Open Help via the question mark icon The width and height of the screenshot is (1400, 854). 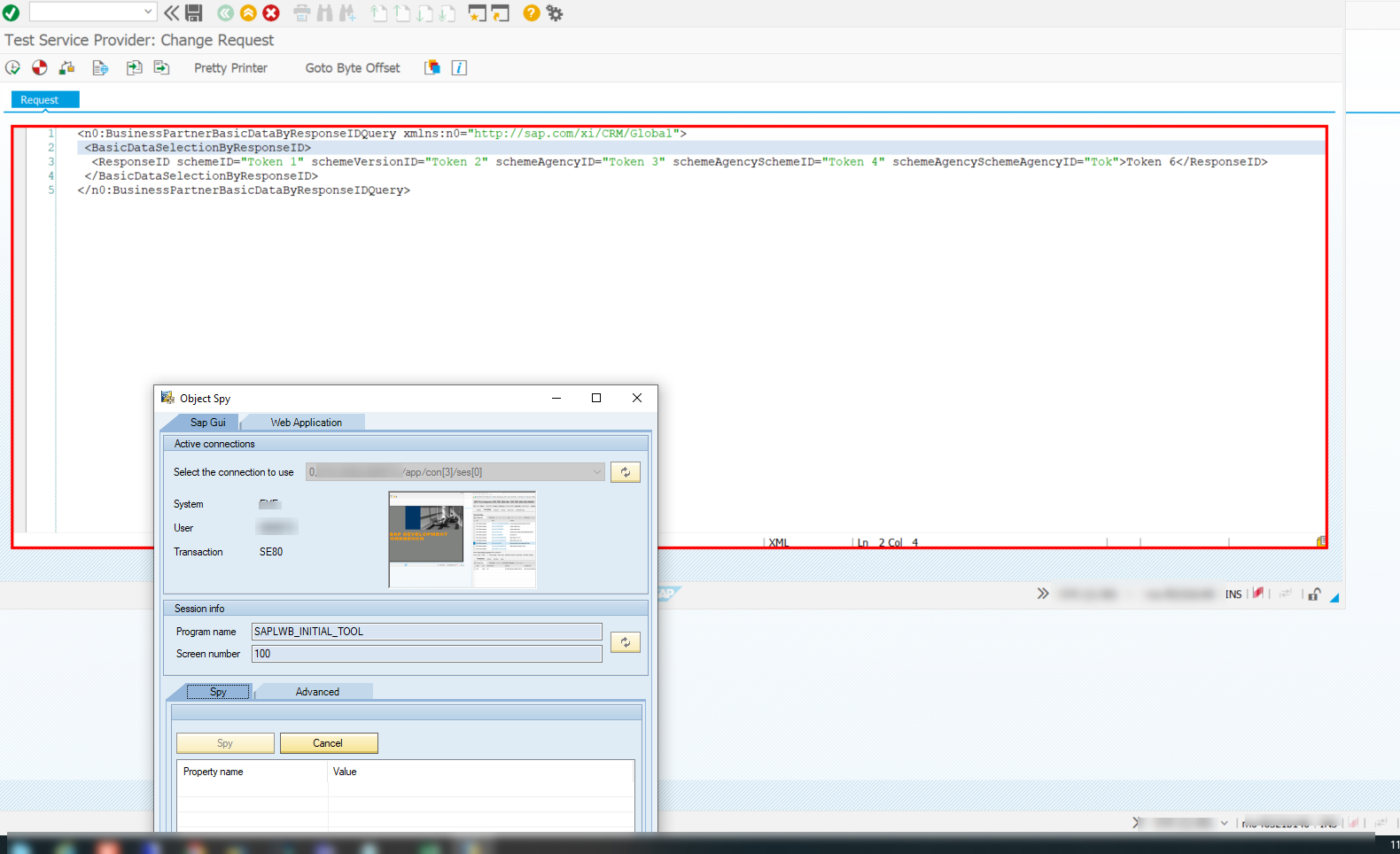click(531, 13)
